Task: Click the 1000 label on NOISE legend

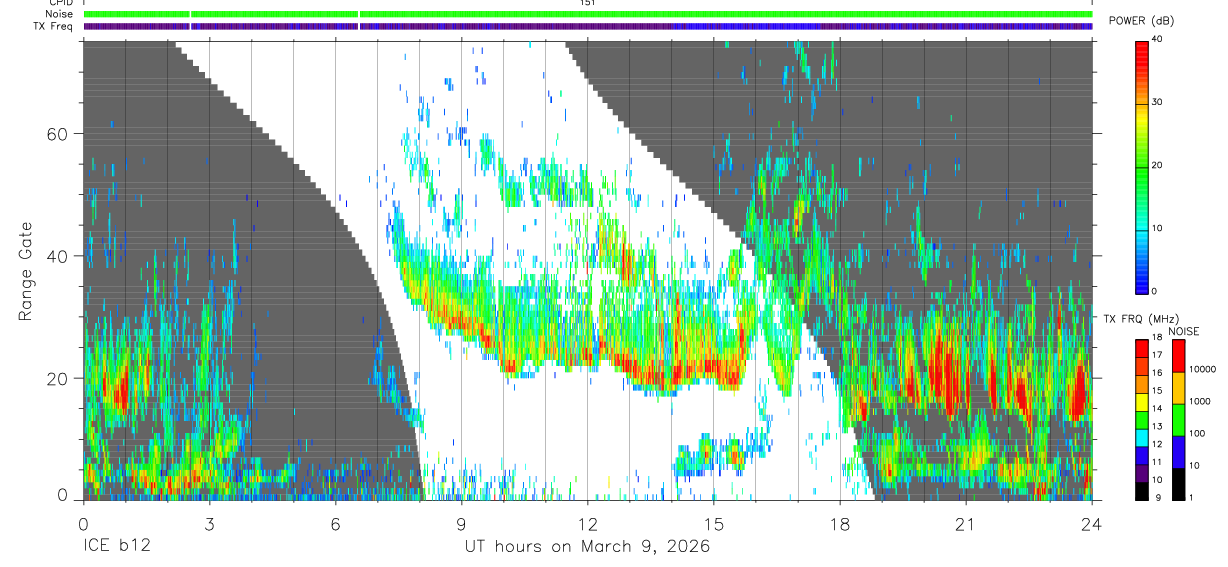Action: (x=1199, y=401)
